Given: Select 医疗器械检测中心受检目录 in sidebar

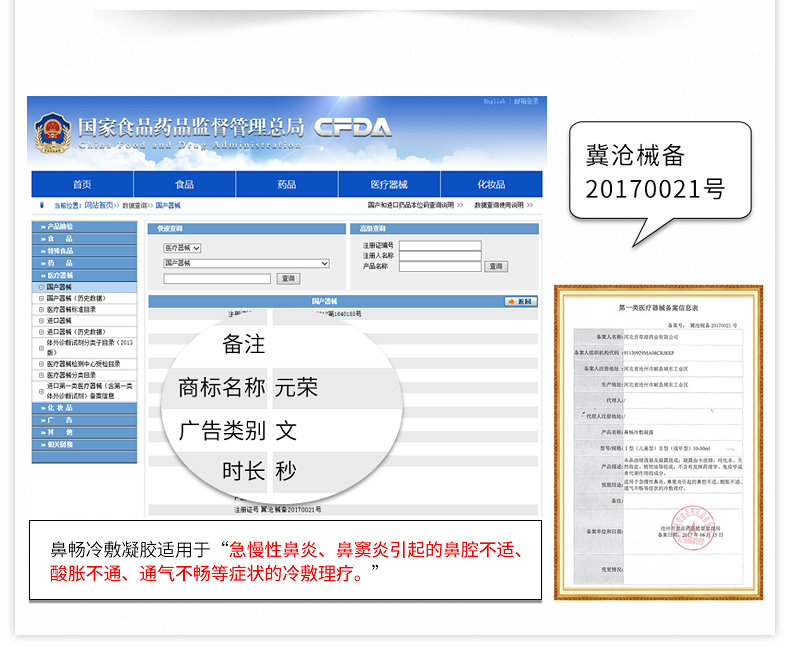Looking at the screenshot, I should [84, 364].
